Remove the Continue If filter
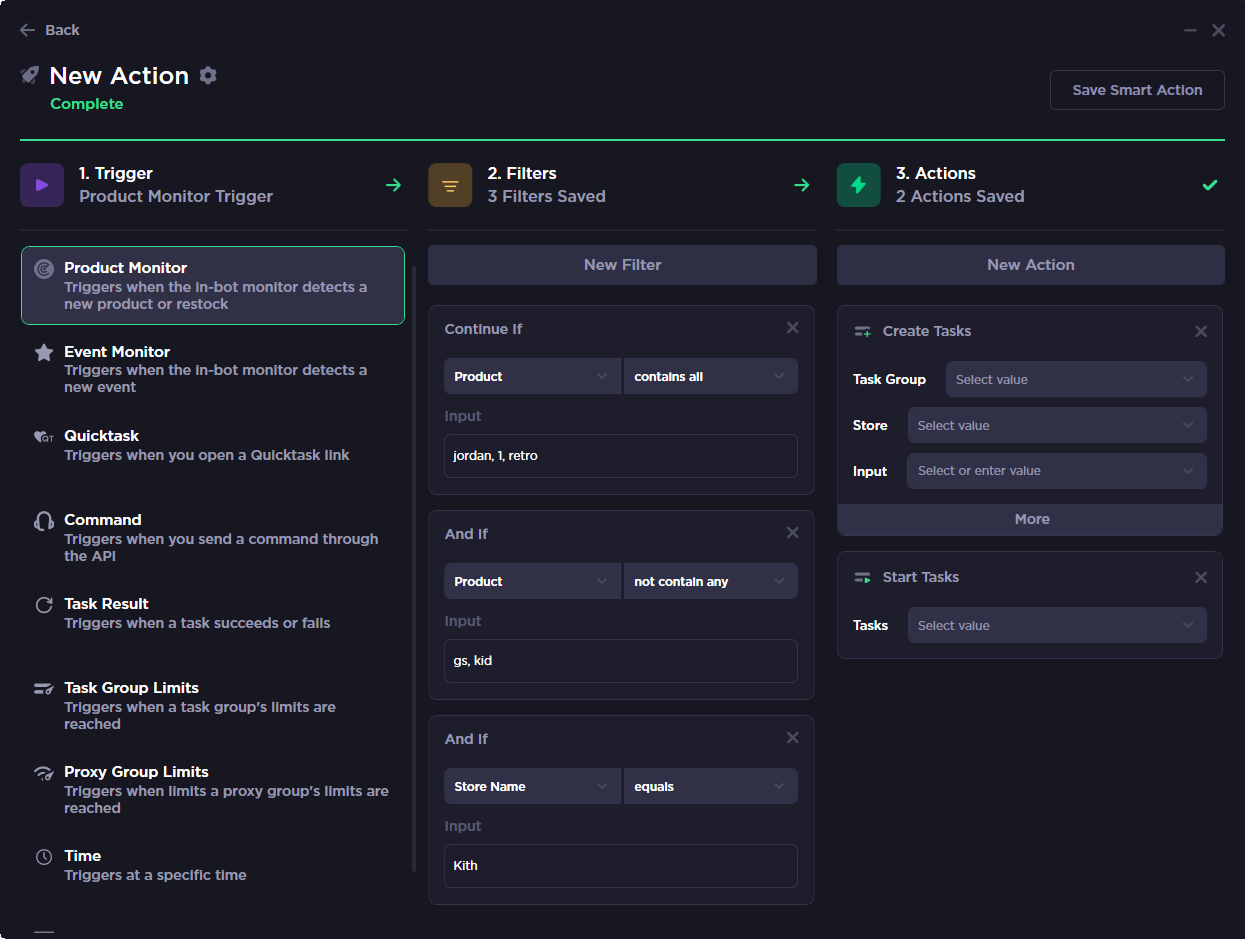This screenshot has height=939, width=1245. [x=793, y=328]
